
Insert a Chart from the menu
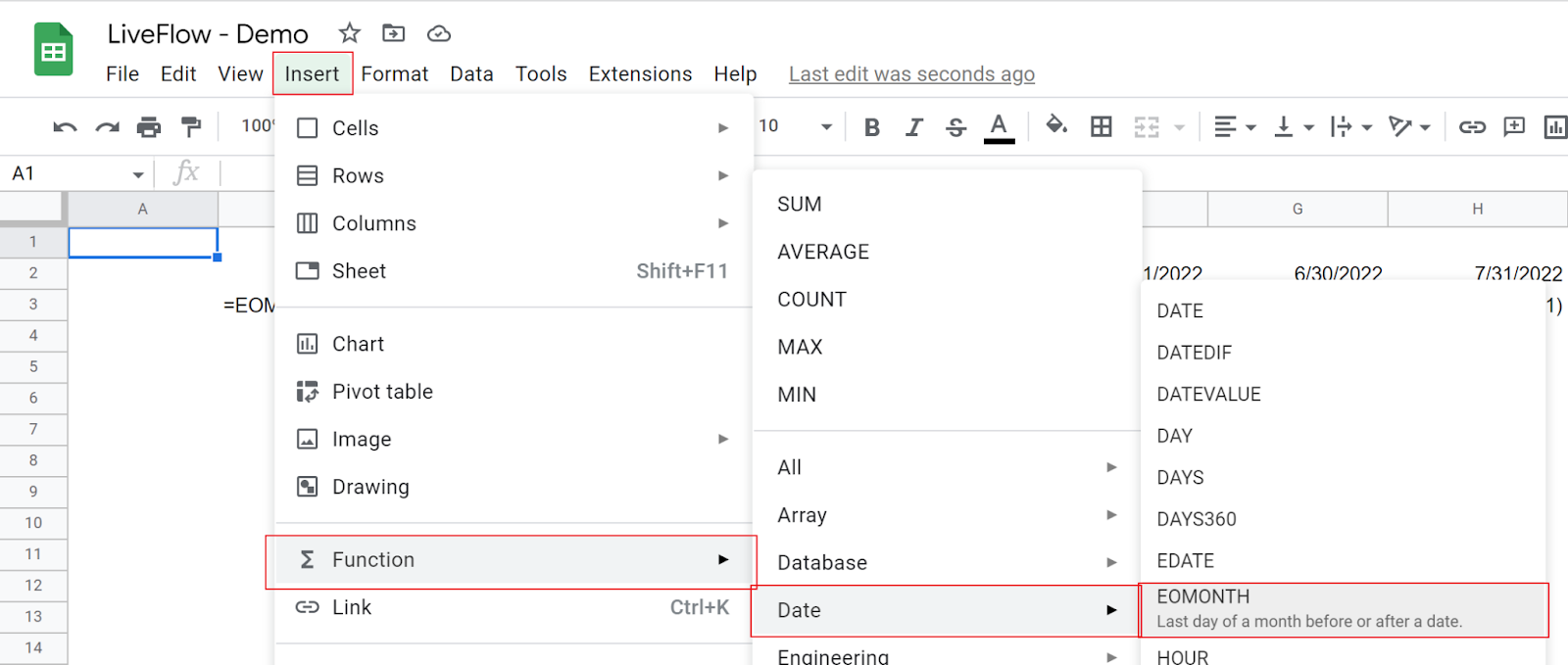click(x=514, y=344)
